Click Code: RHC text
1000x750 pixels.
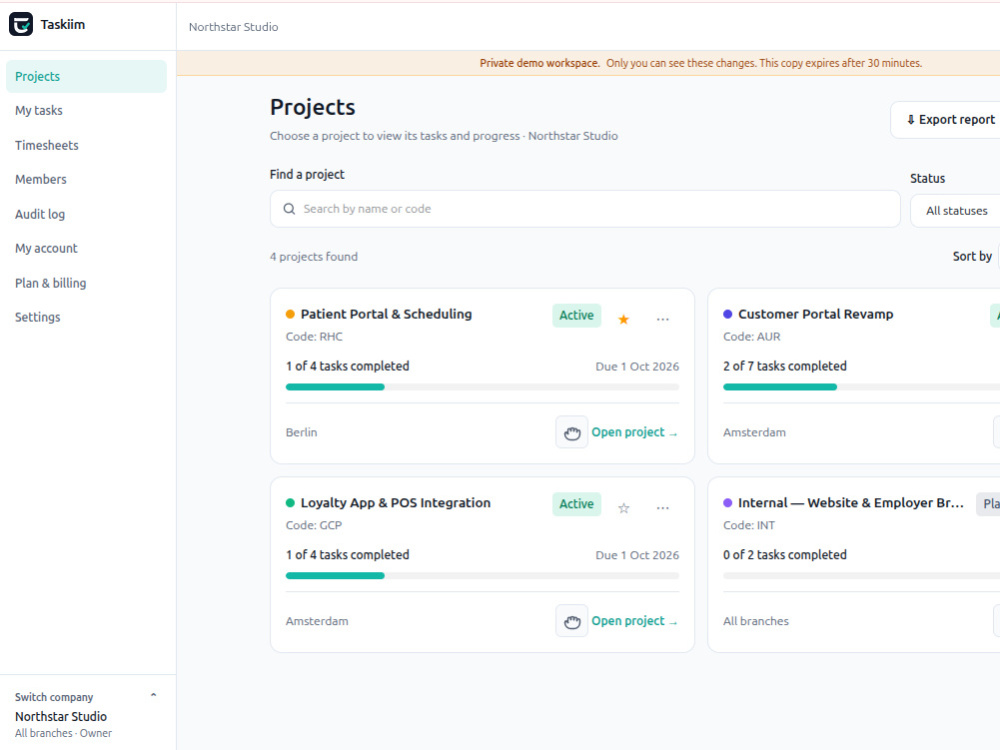point(314,337)
